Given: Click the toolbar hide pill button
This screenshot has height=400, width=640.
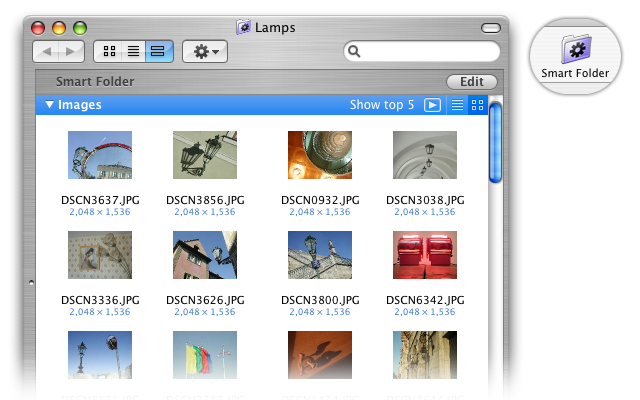Looking at the screenshot, I should pos(491,28).
